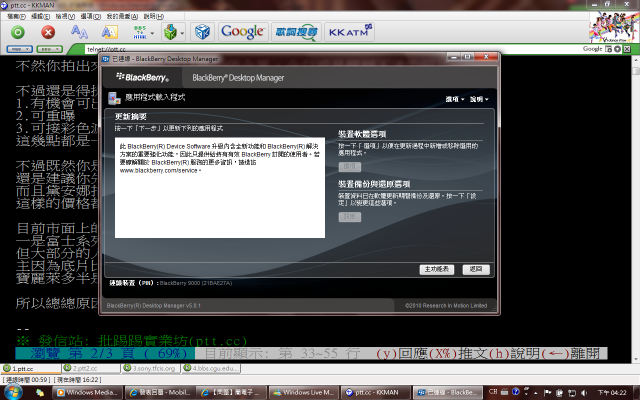Click the green connect icon in KKMAN toolbar
Image resolution: width=640 pixels, height=400 pixels.
18,32
